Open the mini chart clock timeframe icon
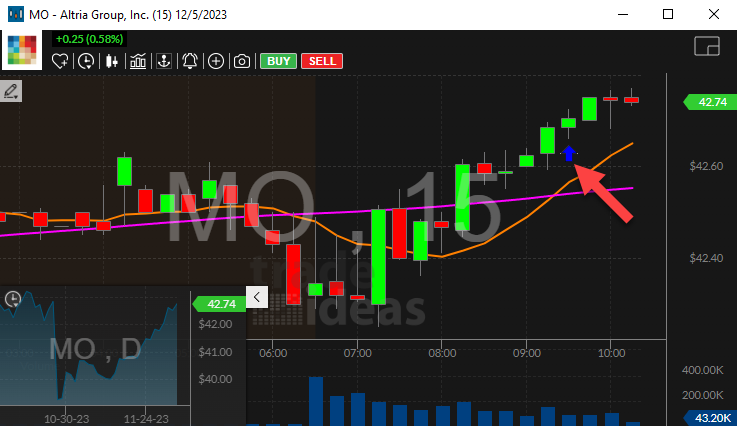 tap(13, 299)
